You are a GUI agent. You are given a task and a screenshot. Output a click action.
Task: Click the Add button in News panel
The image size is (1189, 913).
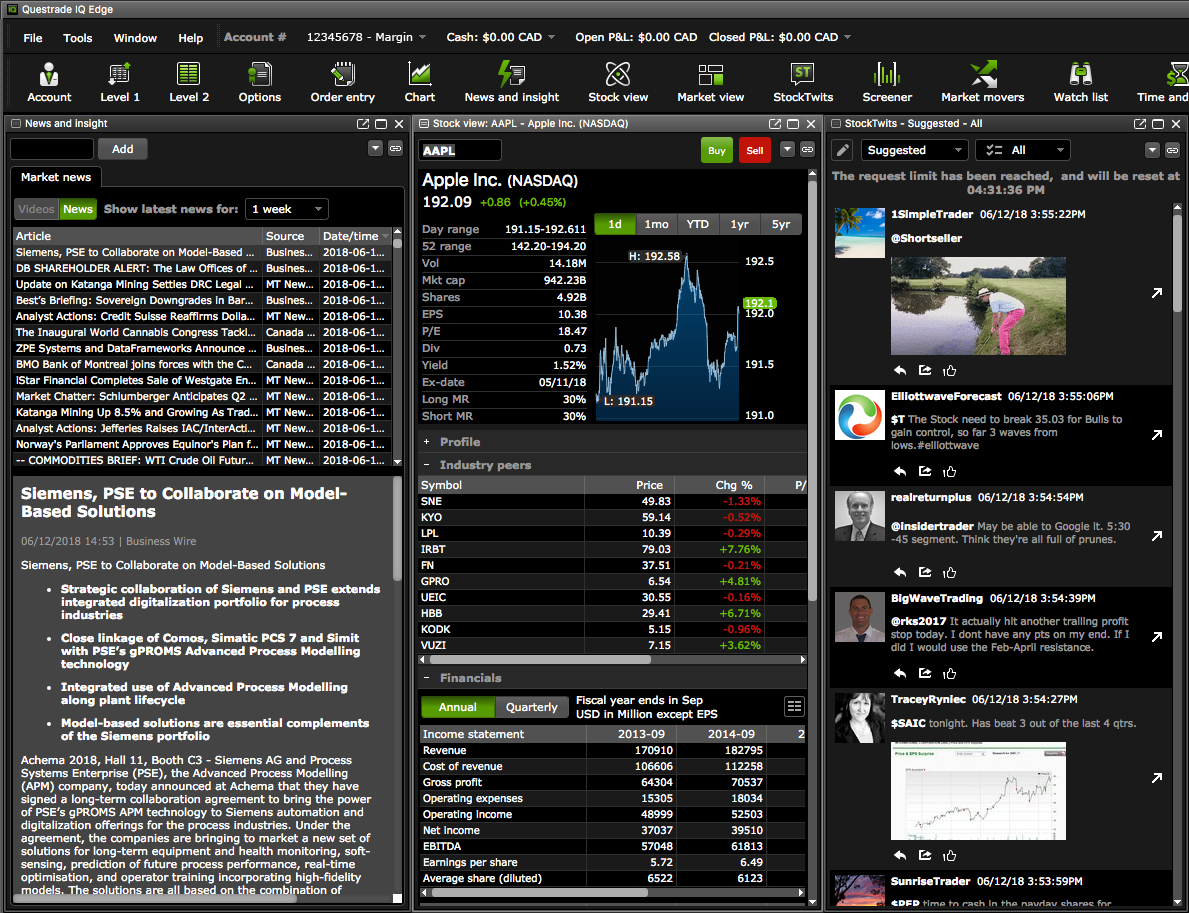(x=122, y=148)
